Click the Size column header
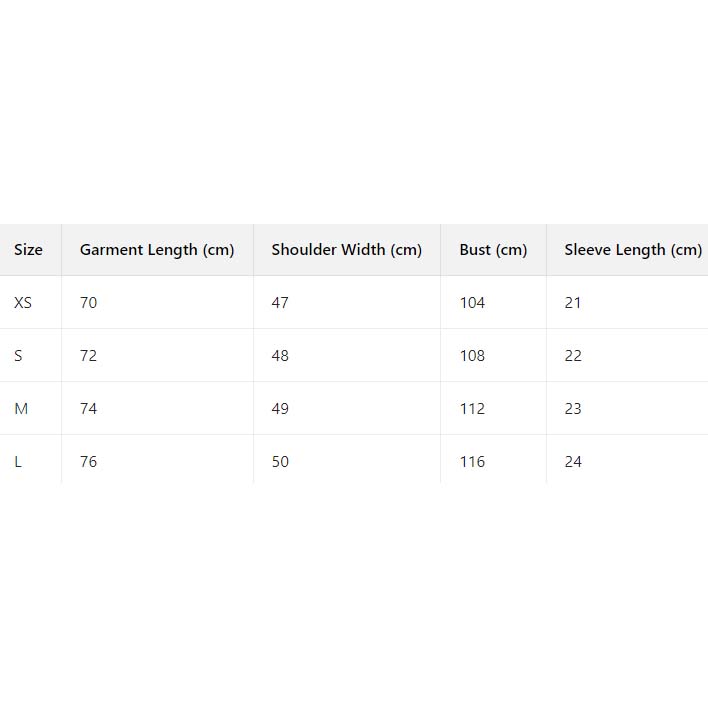 (28, 250)
